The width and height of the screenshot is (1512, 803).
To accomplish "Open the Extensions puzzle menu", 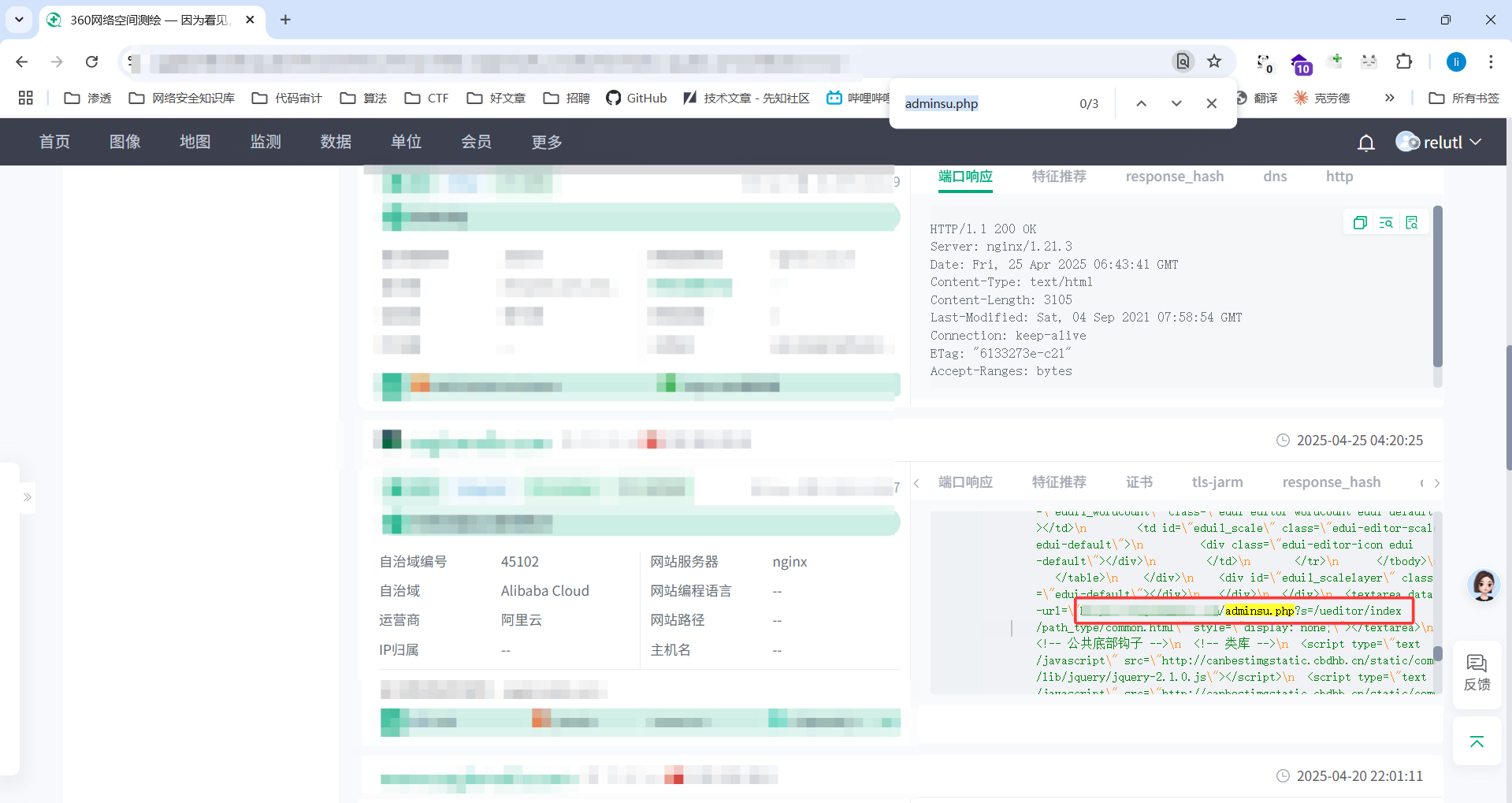I will (x=1404, y=61).
